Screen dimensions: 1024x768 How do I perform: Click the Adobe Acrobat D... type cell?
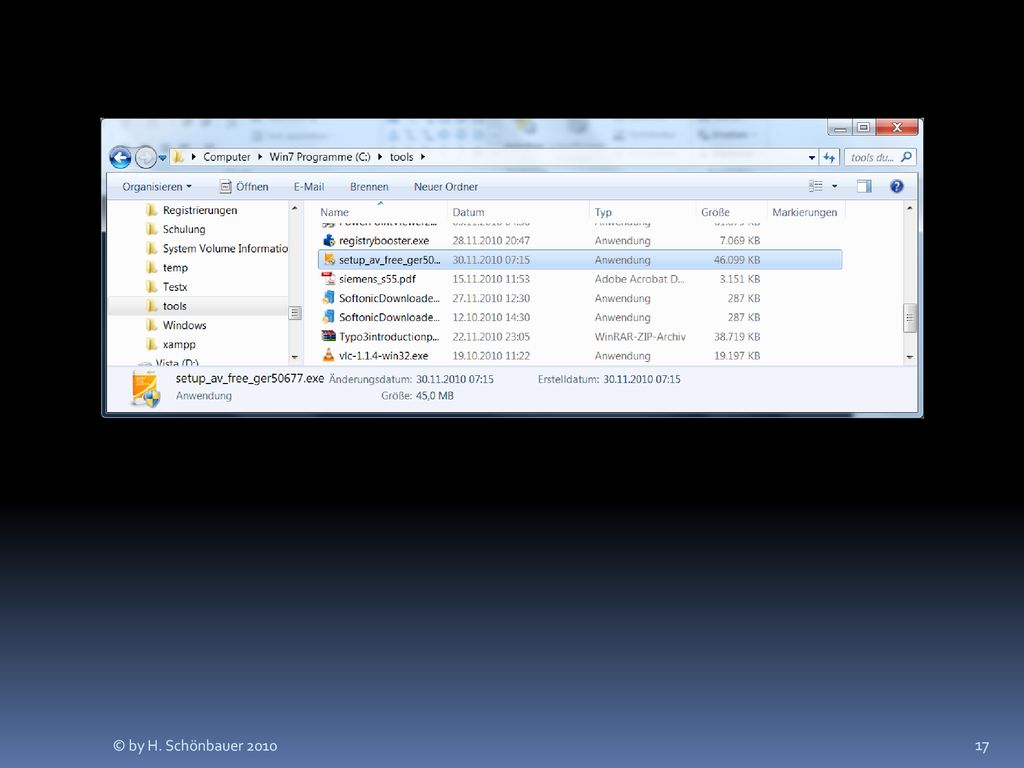[639, 279]
